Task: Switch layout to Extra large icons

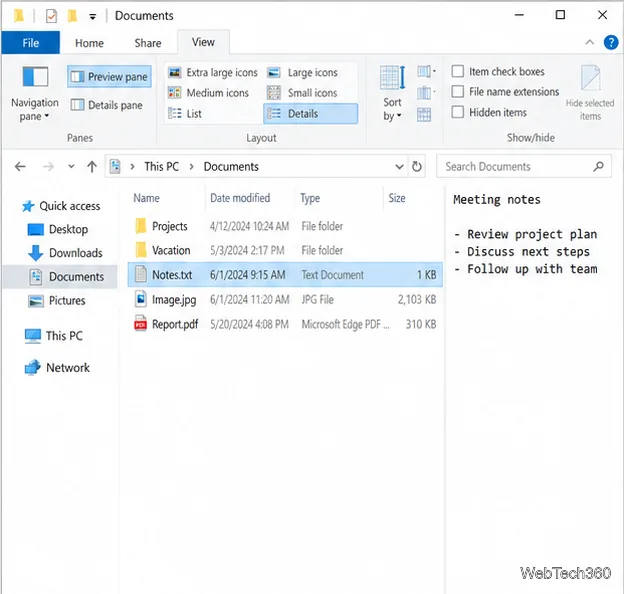Action: point(213,72)
